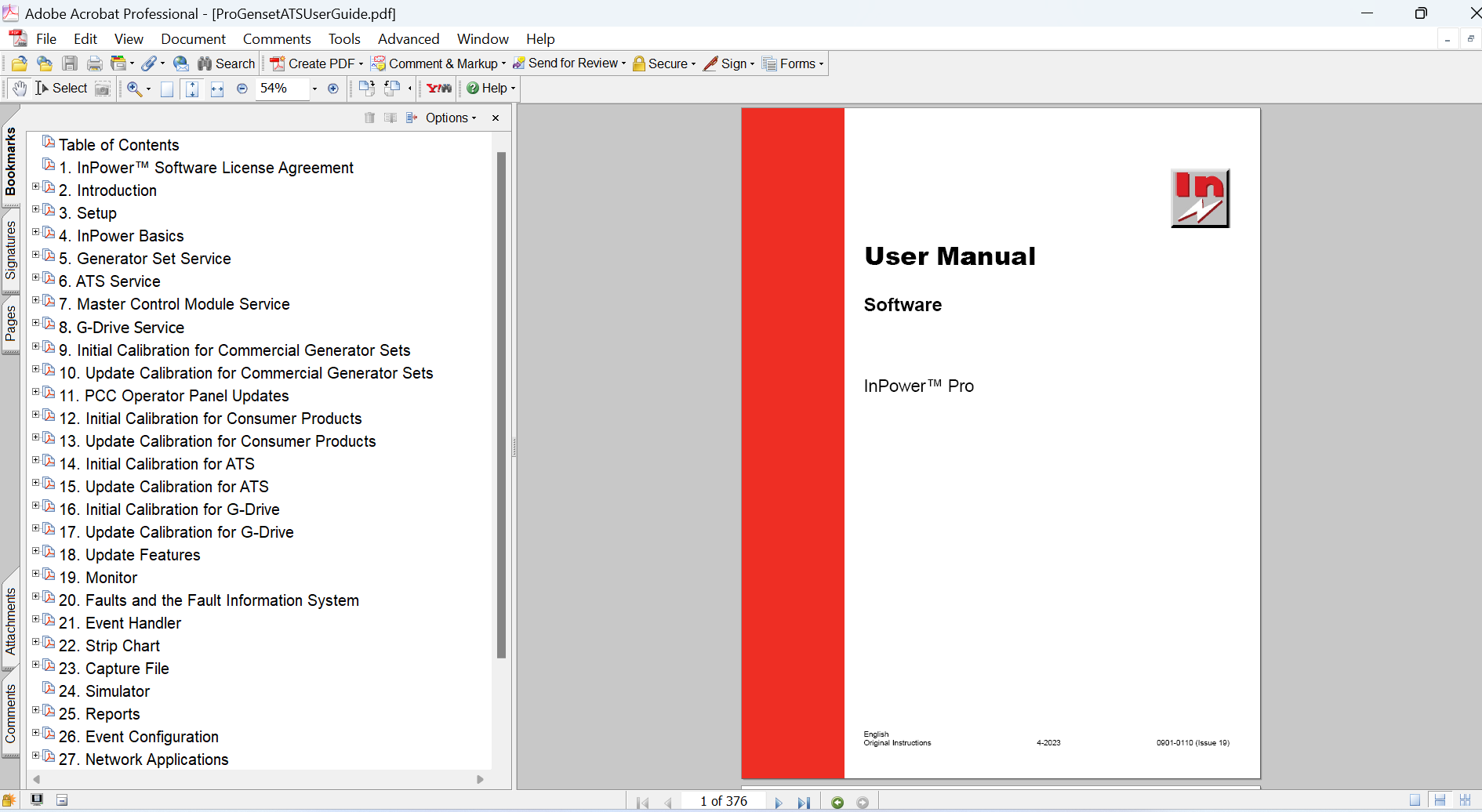1482x812 pixels.
Task: Open the Attachments side tab
Action: point(10,622)
